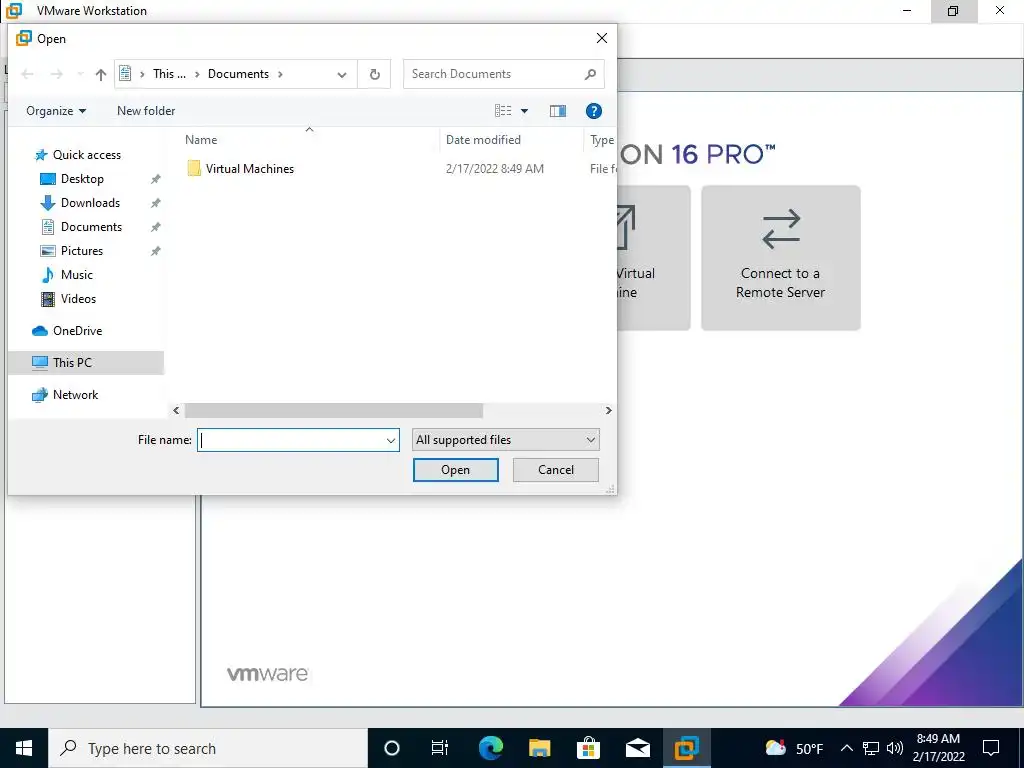Select Downloads in navigation pane

click(x=90, y=203)
